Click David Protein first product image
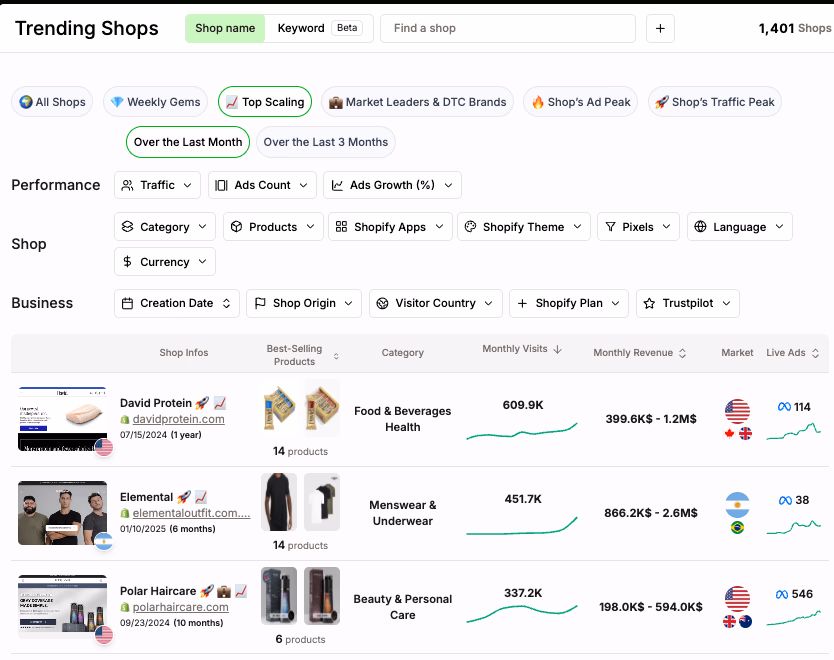Screen dimensions: 834x660 [279, 408]
